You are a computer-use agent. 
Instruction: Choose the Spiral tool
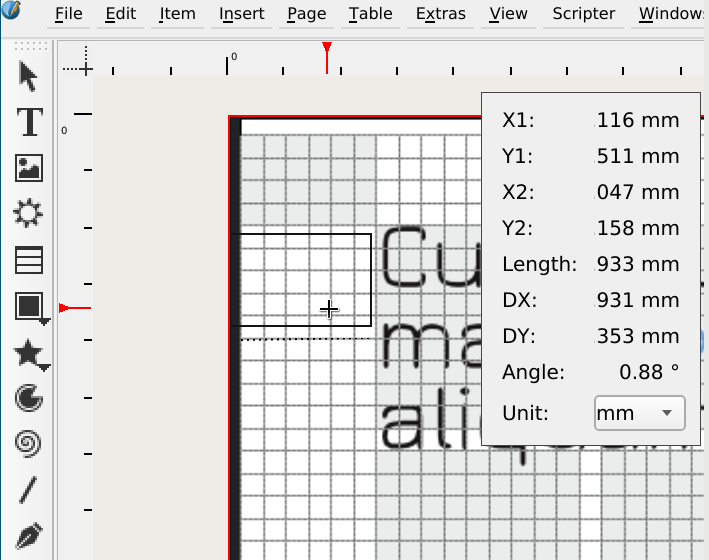click(x=29, y=443)
